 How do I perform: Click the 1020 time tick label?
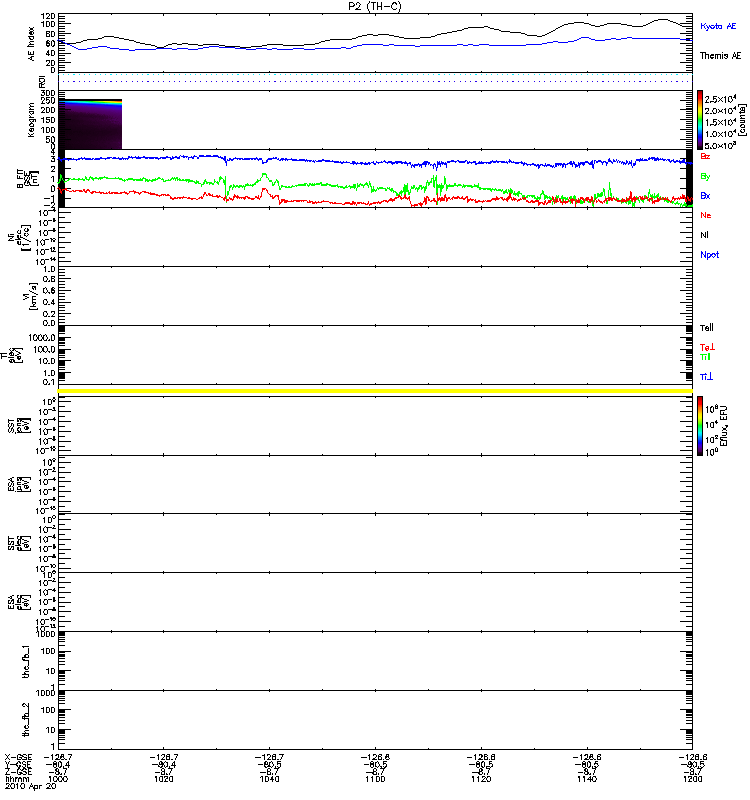164,779
